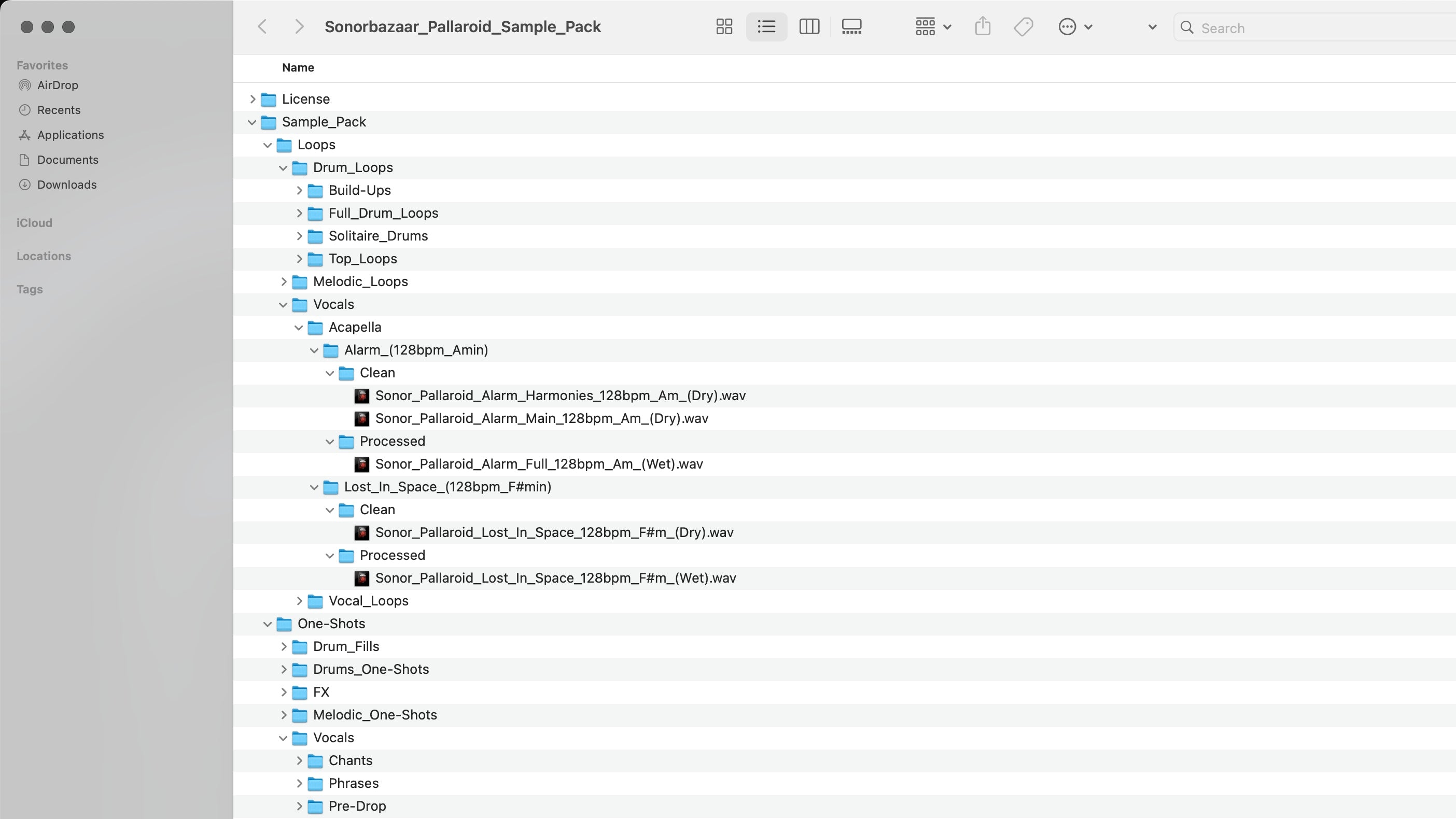Select Sonor_Pallaroid_Alarm_Main_128bpm_Am_(Dry).wav file
Viewport: 1456px width, 819px height.
click(541, 418)
